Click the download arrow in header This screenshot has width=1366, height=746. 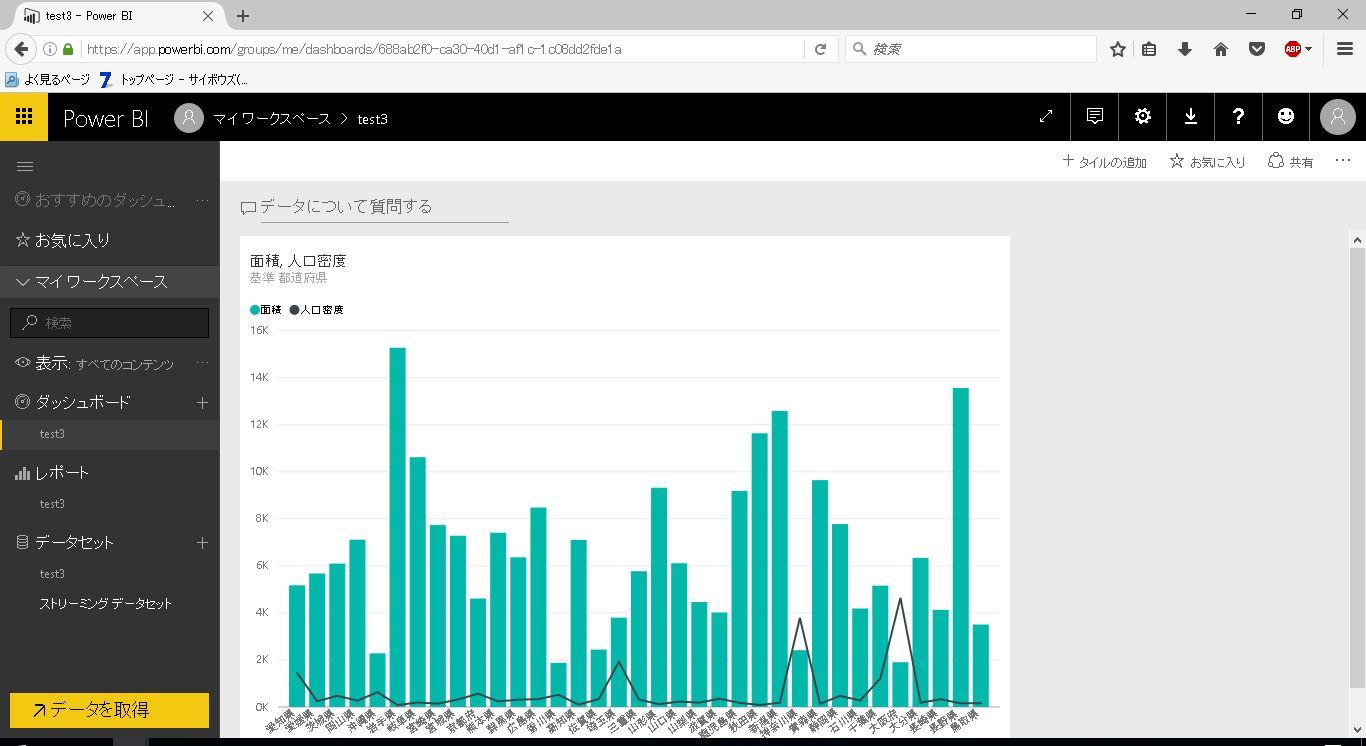pos(1191,117)
